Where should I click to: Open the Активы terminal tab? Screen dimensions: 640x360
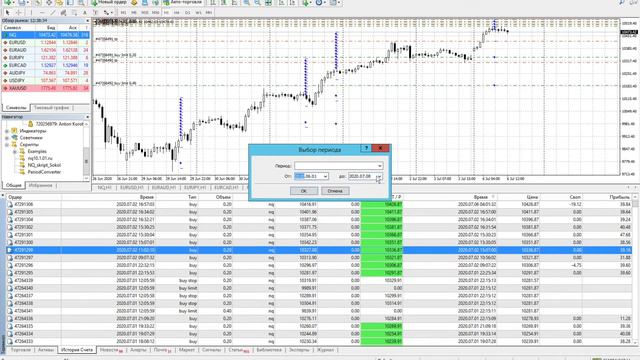tap(46, 350)
